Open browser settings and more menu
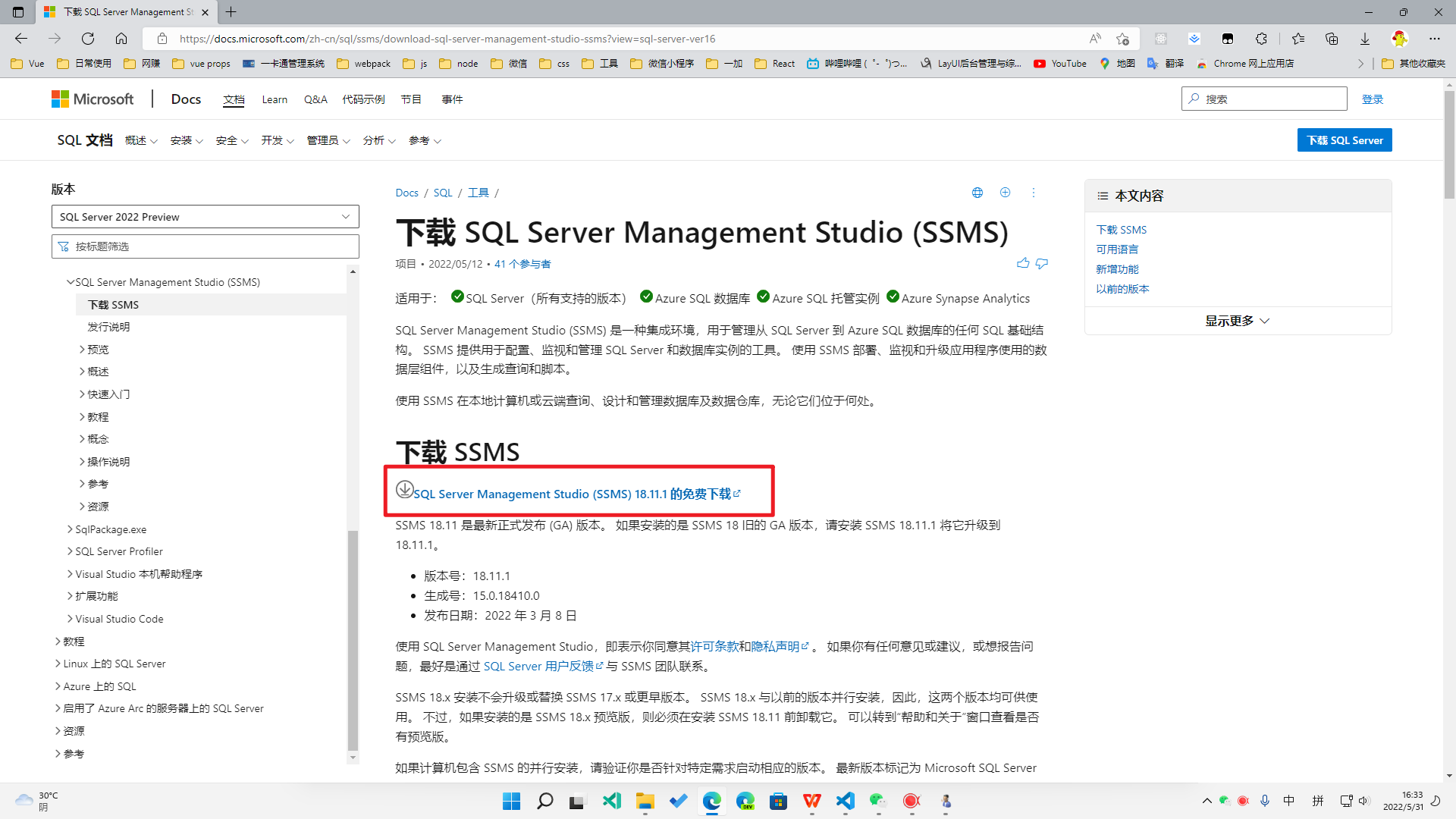Screen dimensions: 1456x819 tap(1435, 39)
